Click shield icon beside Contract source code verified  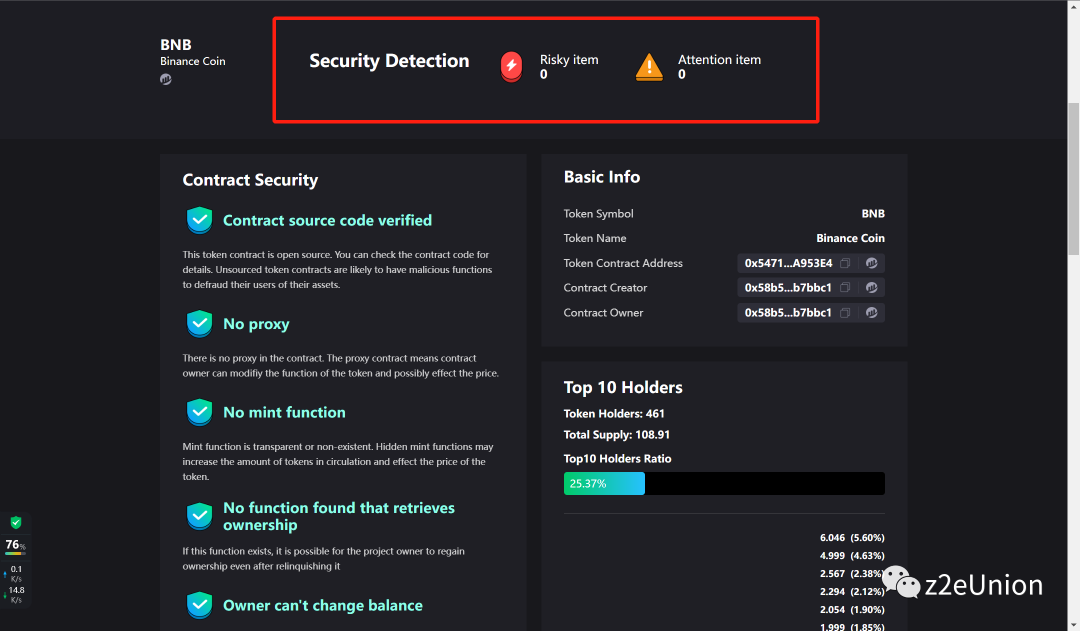click(x=200, y=220)
